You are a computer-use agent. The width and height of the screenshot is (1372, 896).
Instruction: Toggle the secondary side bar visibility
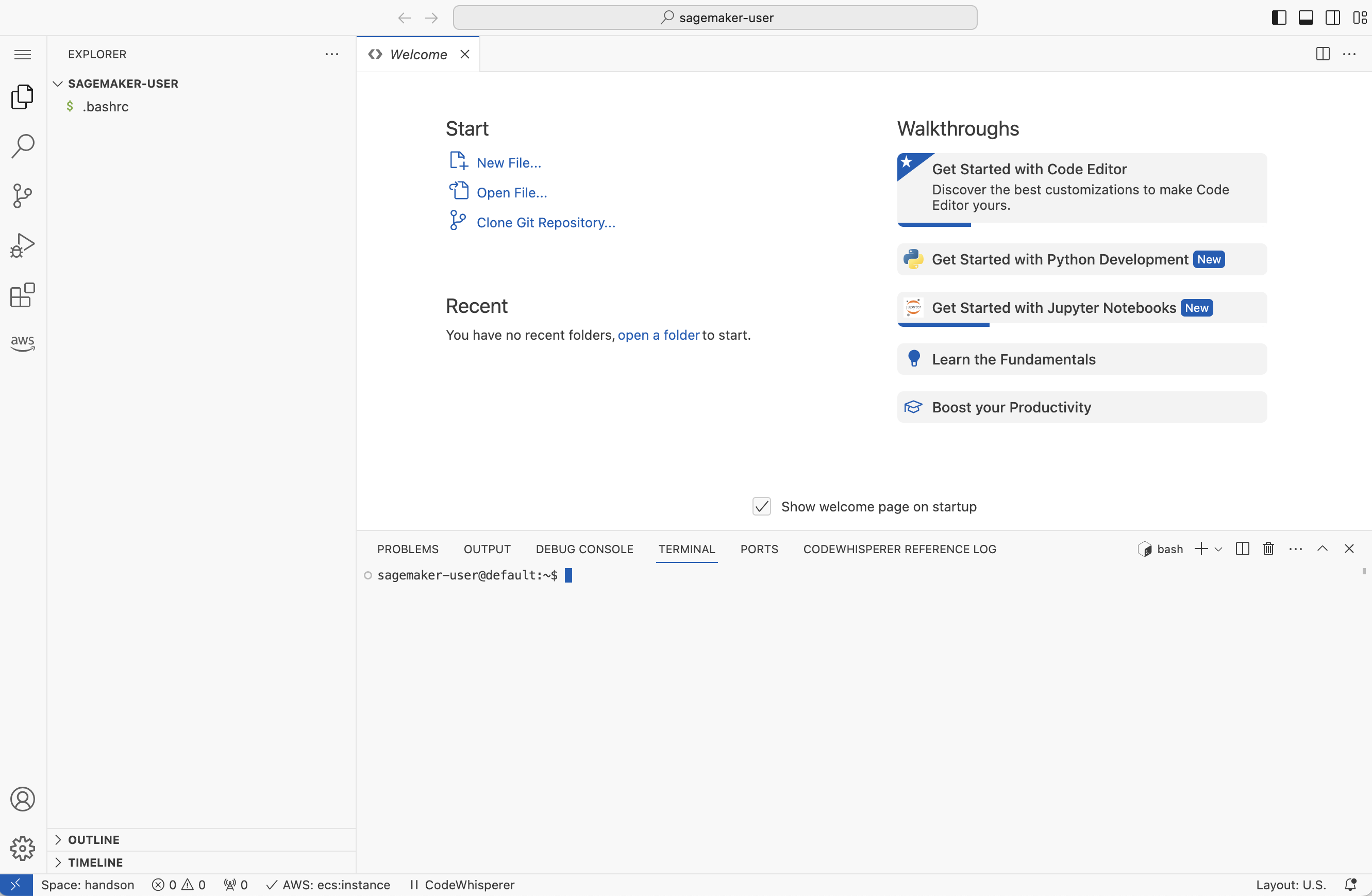click(1332, 18)
